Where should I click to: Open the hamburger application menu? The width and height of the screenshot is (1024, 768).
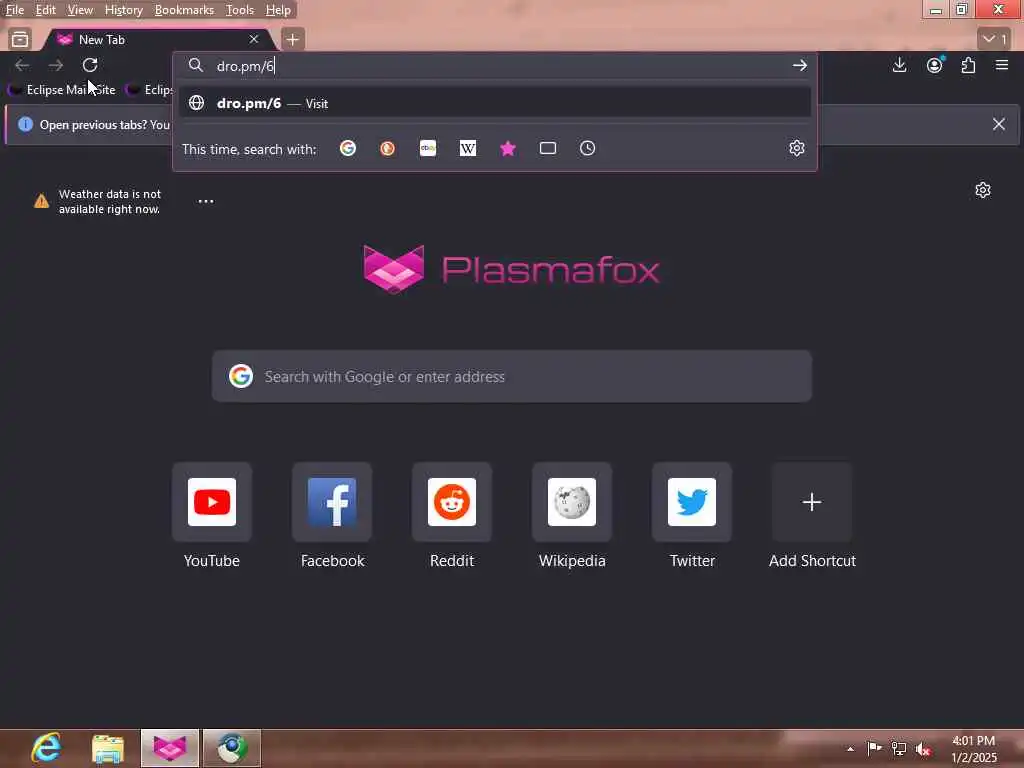click(x=1002, y=65)
